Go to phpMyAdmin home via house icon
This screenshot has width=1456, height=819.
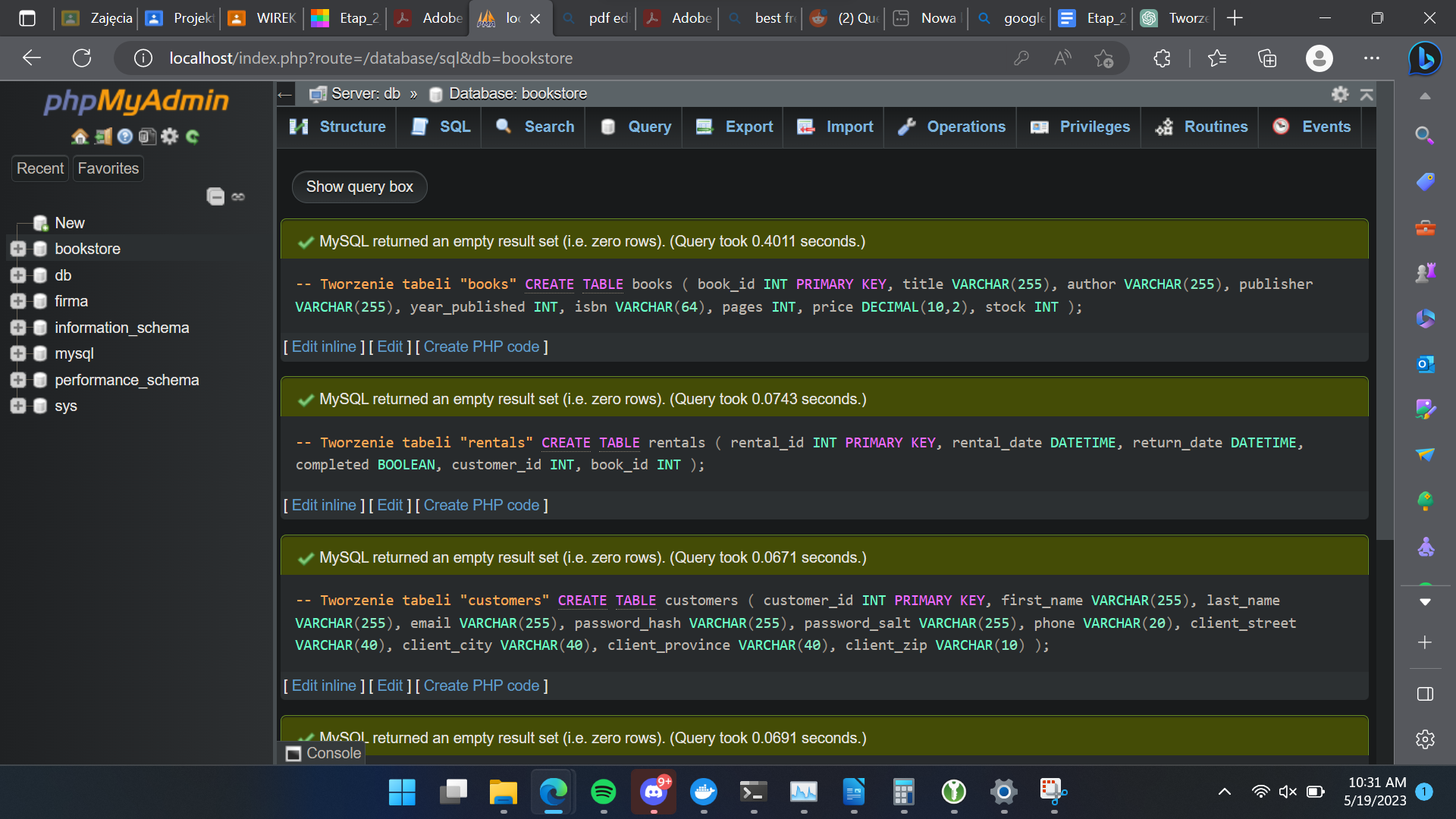point(80,136)
